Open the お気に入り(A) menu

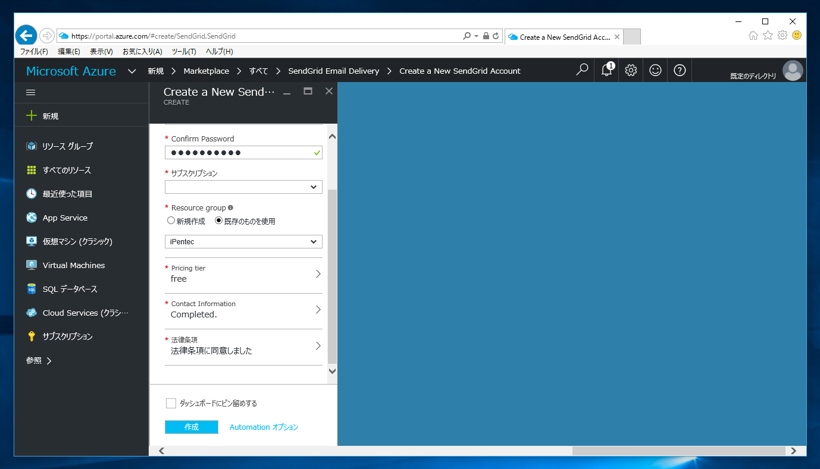(x=142, y=51)
